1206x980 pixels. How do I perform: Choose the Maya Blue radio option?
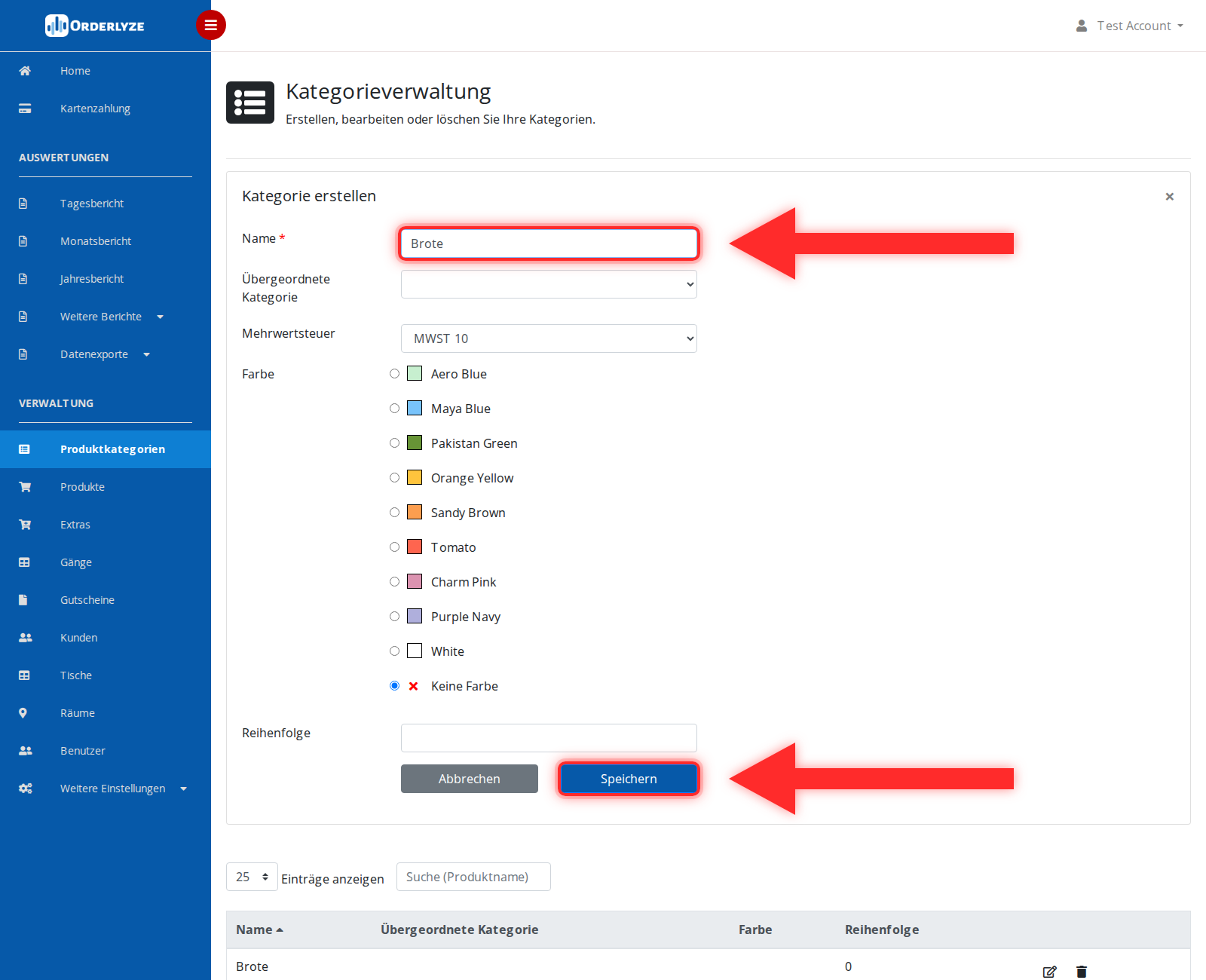point(394,408)
